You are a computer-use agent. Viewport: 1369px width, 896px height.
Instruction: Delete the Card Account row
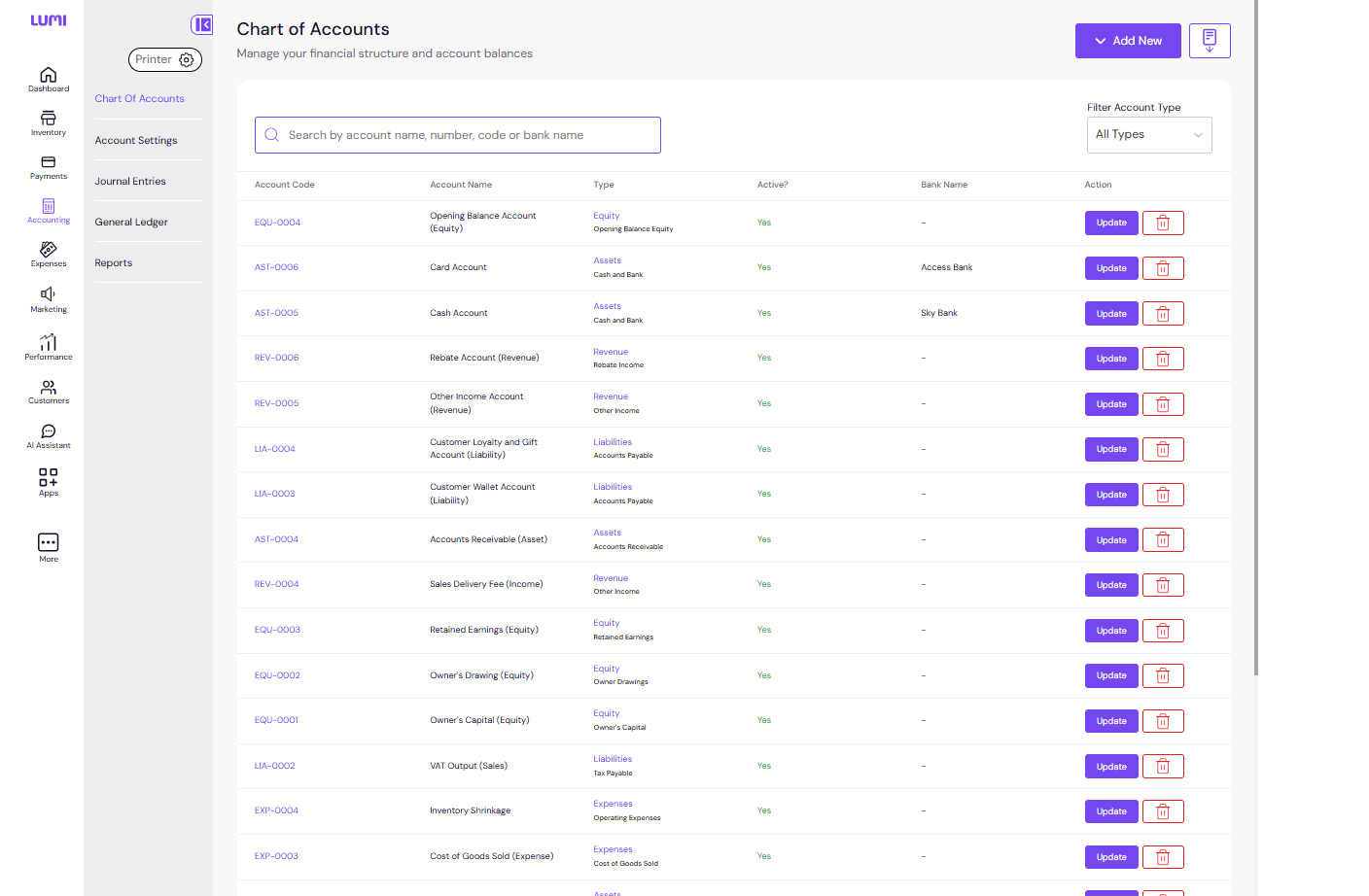click(x=1163, y=268)
